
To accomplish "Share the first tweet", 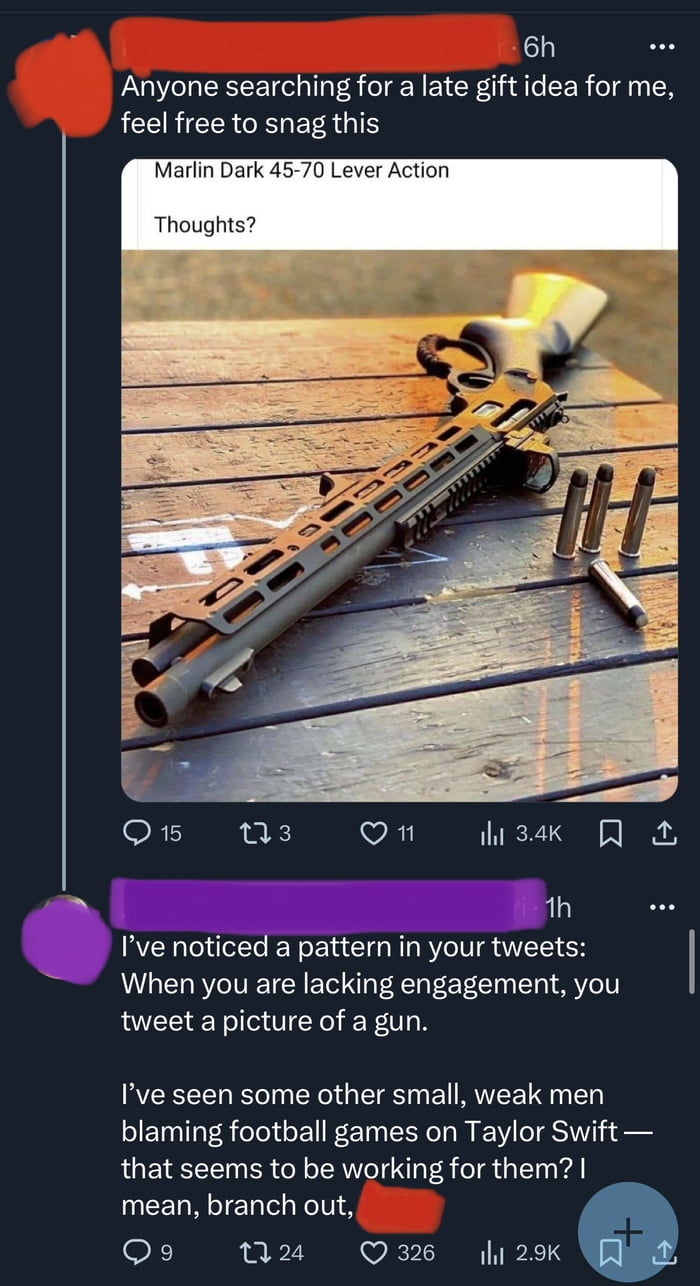I will tap(662, 832).
